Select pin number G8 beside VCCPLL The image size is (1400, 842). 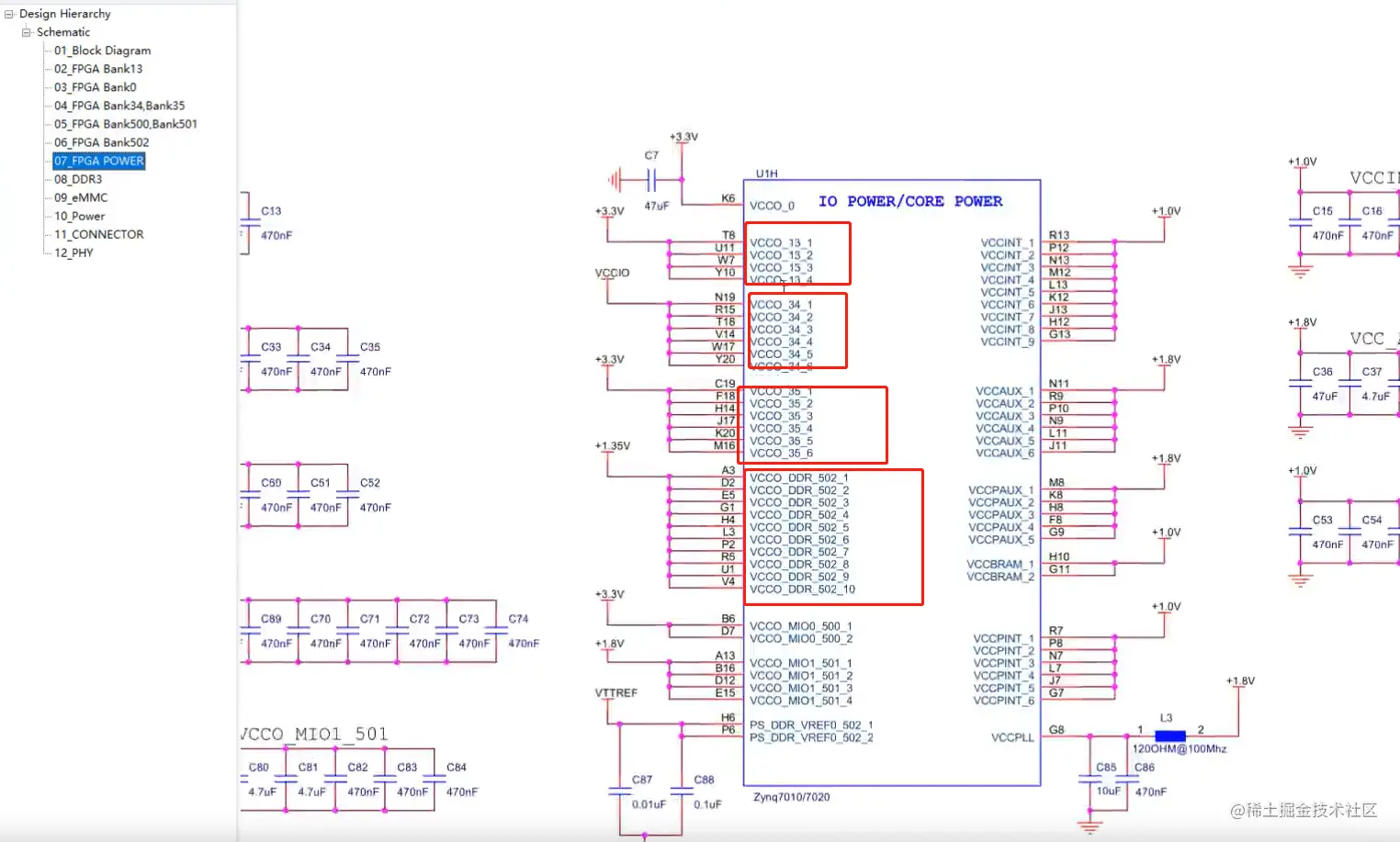(x=1056, y=730)
